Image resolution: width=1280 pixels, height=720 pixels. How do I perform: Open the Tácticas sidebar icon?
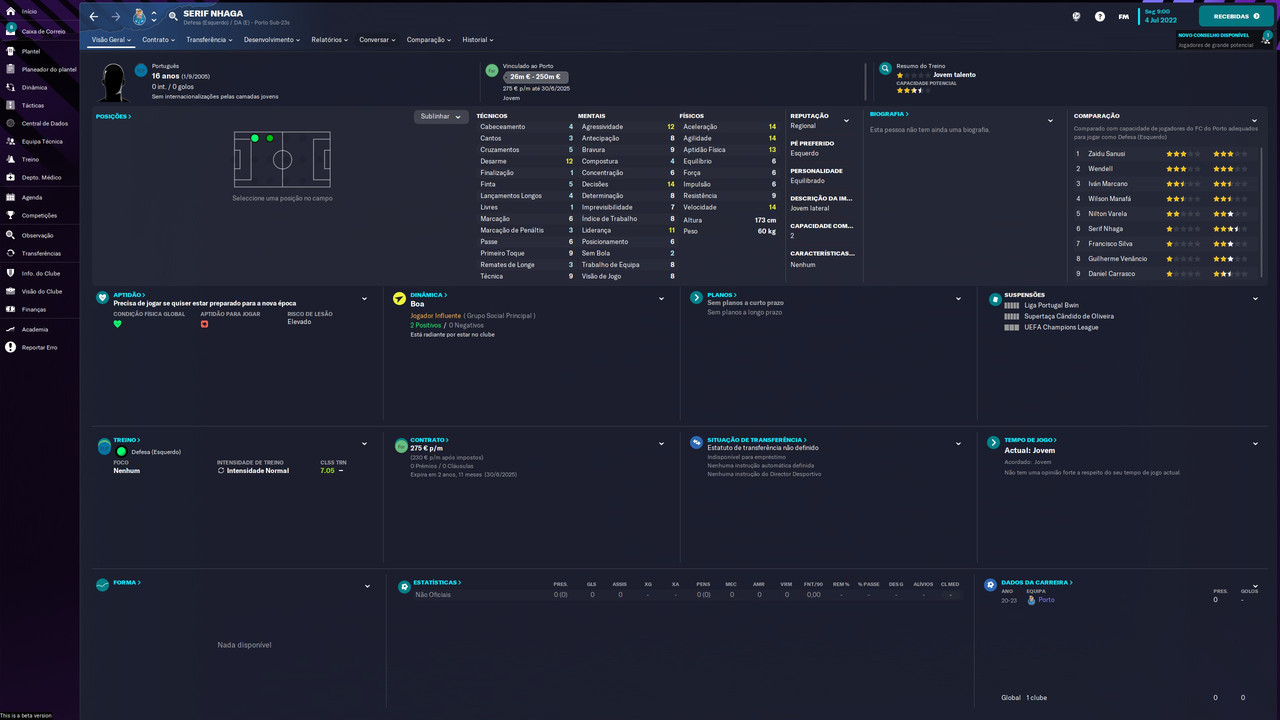point(11,105)
